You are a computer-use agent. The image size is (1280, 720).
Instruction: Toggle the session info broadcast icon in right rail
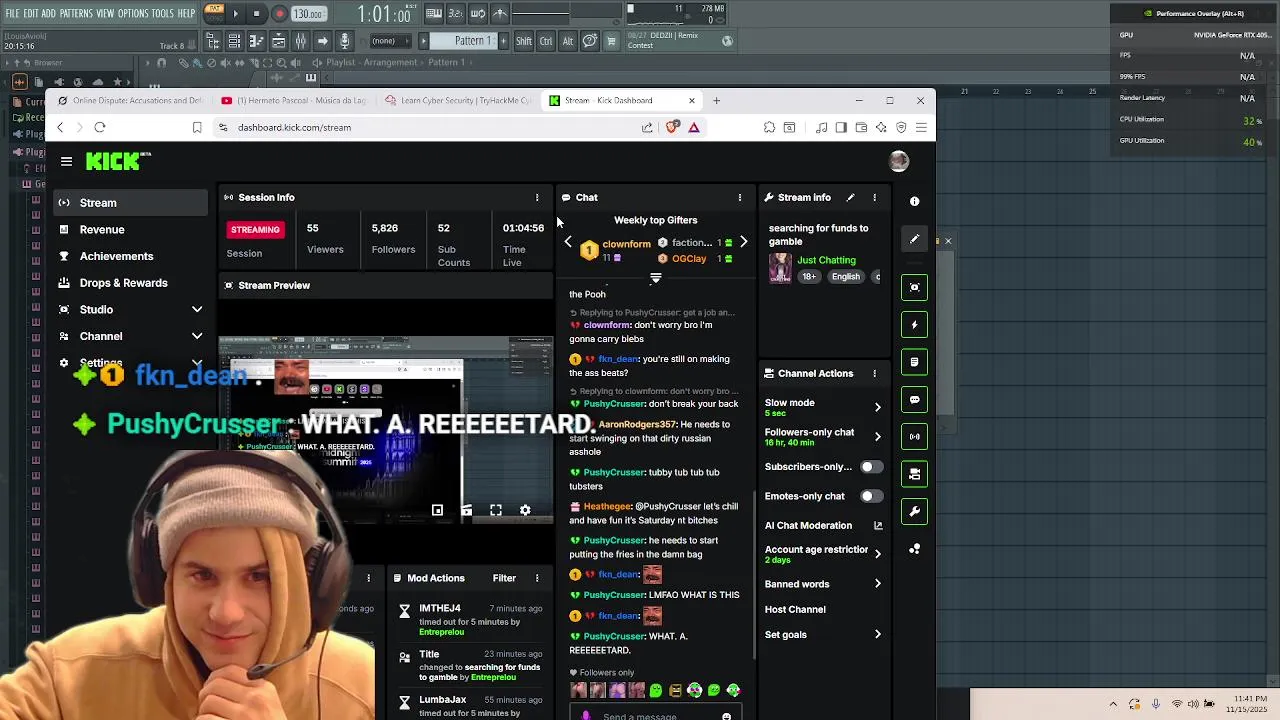[x=914, y=436]
